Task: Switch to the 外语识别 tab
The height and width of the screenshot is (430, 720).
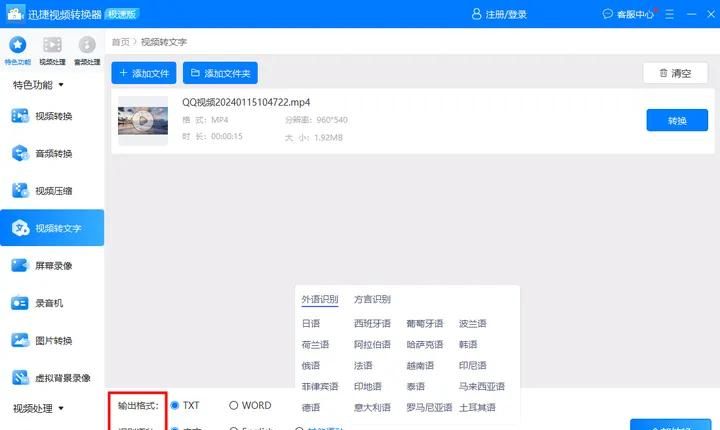Action: [320, 300]
